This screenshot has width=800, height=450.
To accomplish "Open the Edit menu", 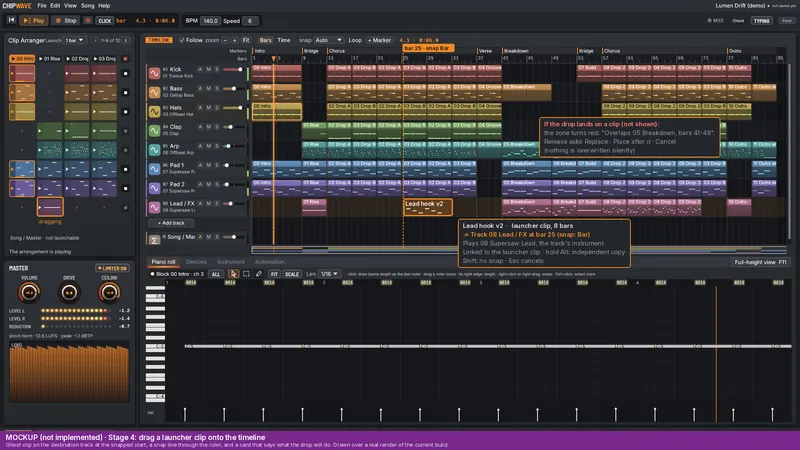I will [55, 6].
